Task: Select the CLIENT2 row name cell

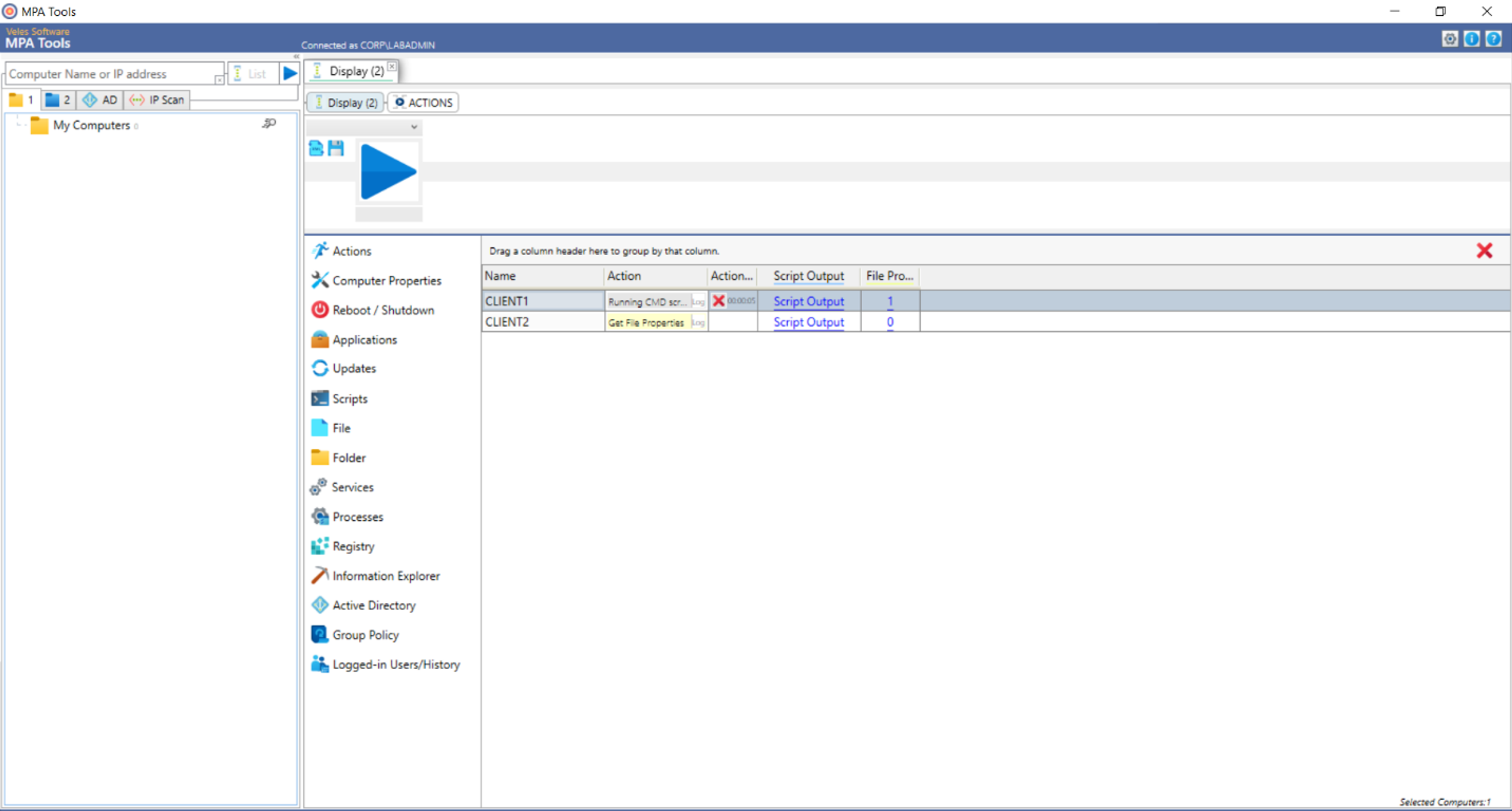Action: click(x=543, y=322)
